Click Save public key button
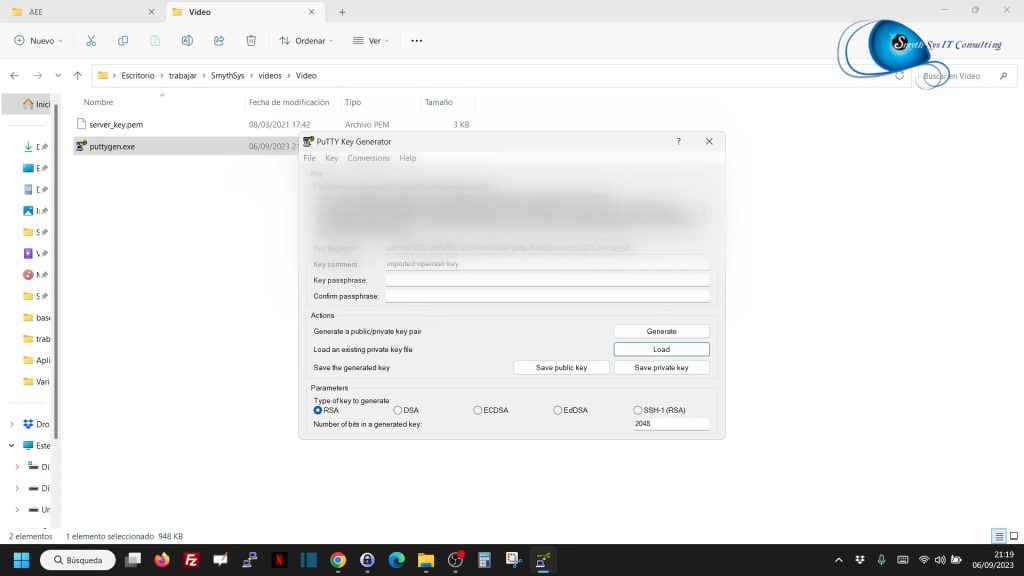 [x=562, y=368]
